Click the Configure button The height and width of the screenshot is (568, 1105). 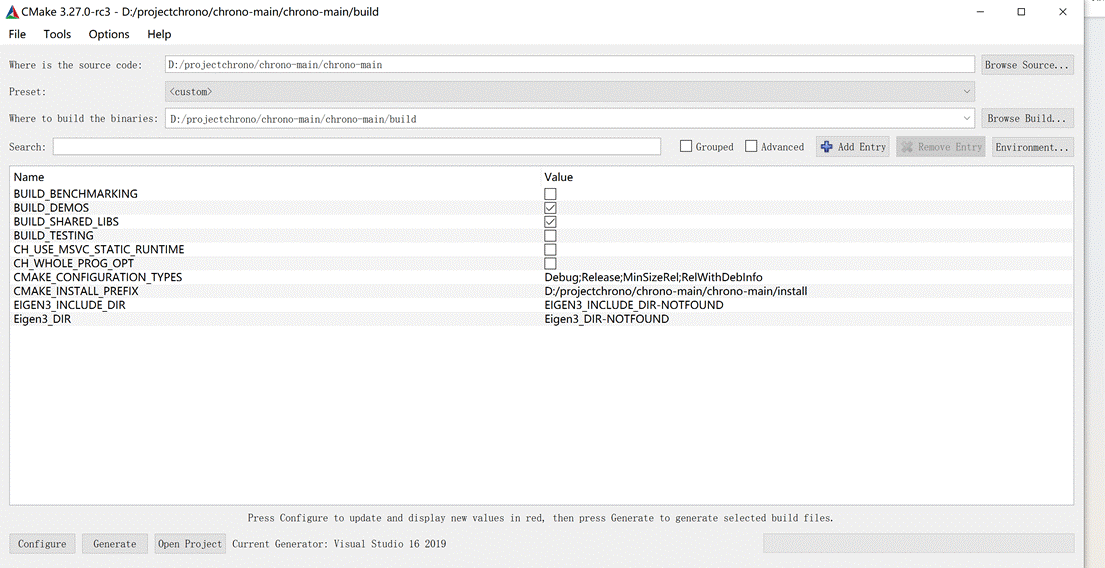[x=42, y=544]
